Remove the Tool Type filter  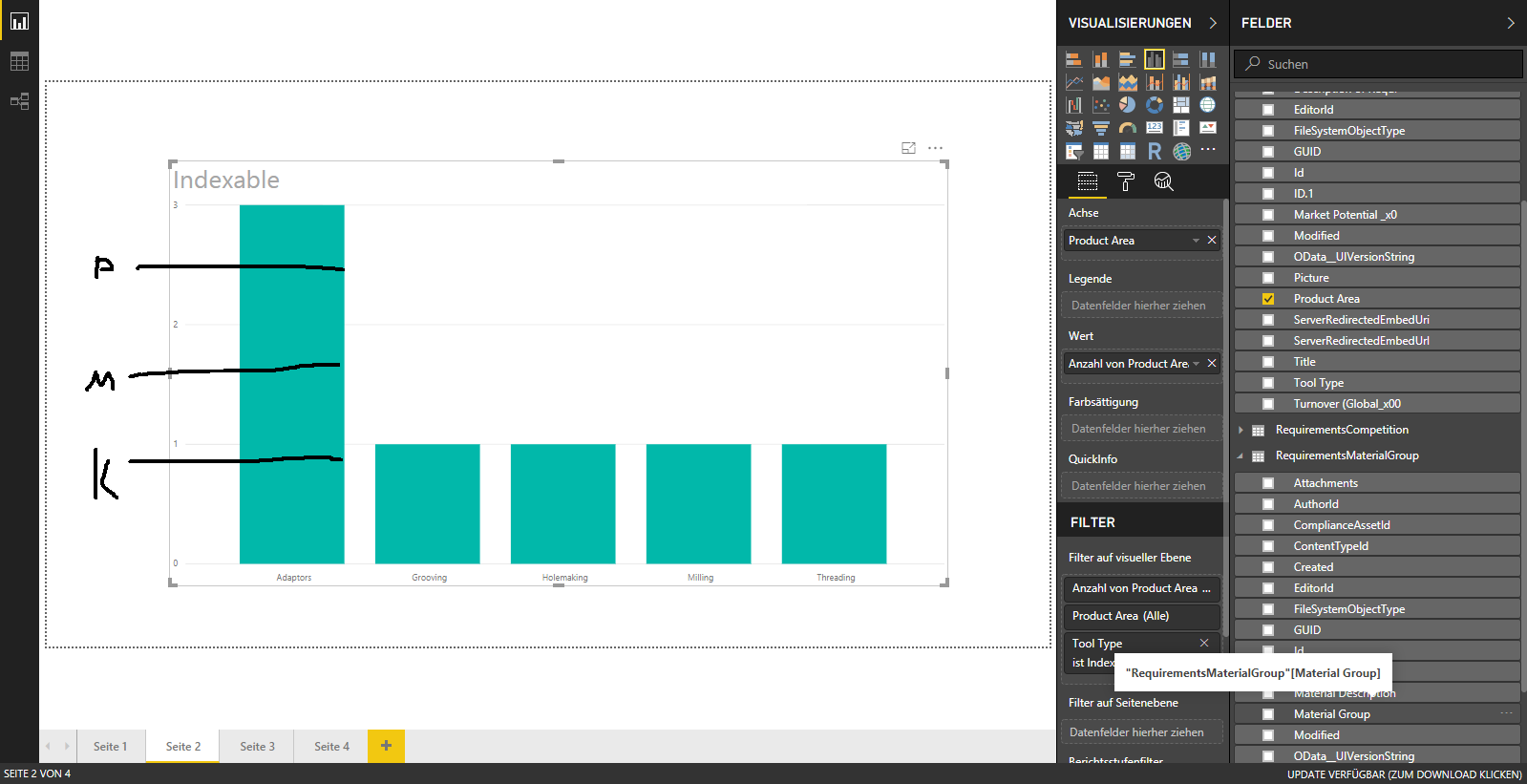pyautogui.click(x=1204, y=644)
